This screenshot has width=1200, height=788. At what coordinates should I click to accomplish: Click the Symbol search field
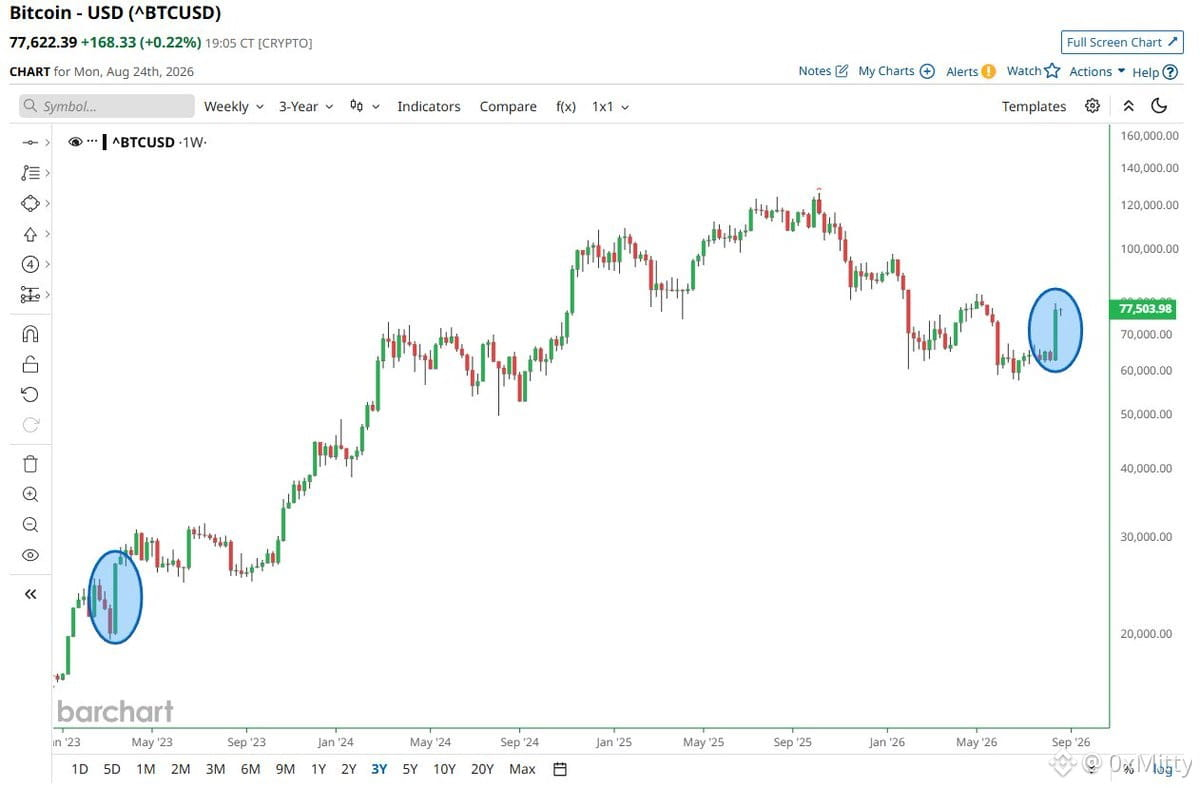pos(107,106)
